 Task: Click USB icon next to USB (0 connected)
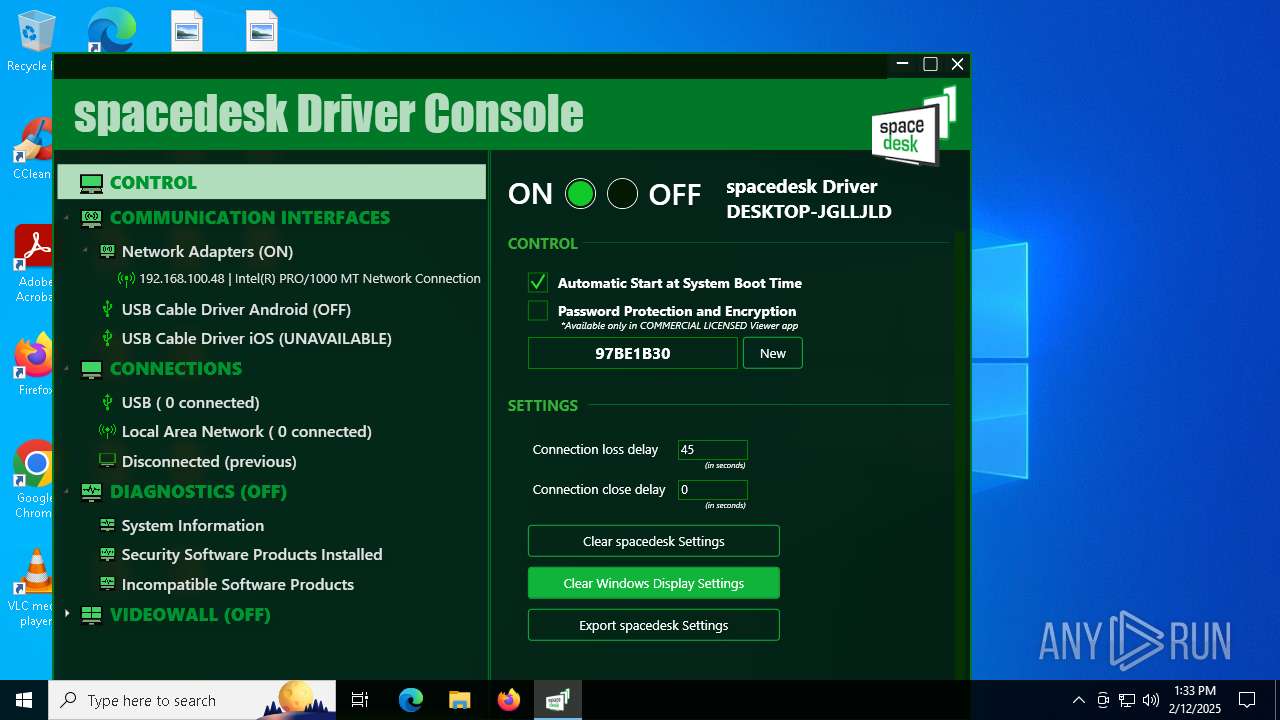coord(108,403)
